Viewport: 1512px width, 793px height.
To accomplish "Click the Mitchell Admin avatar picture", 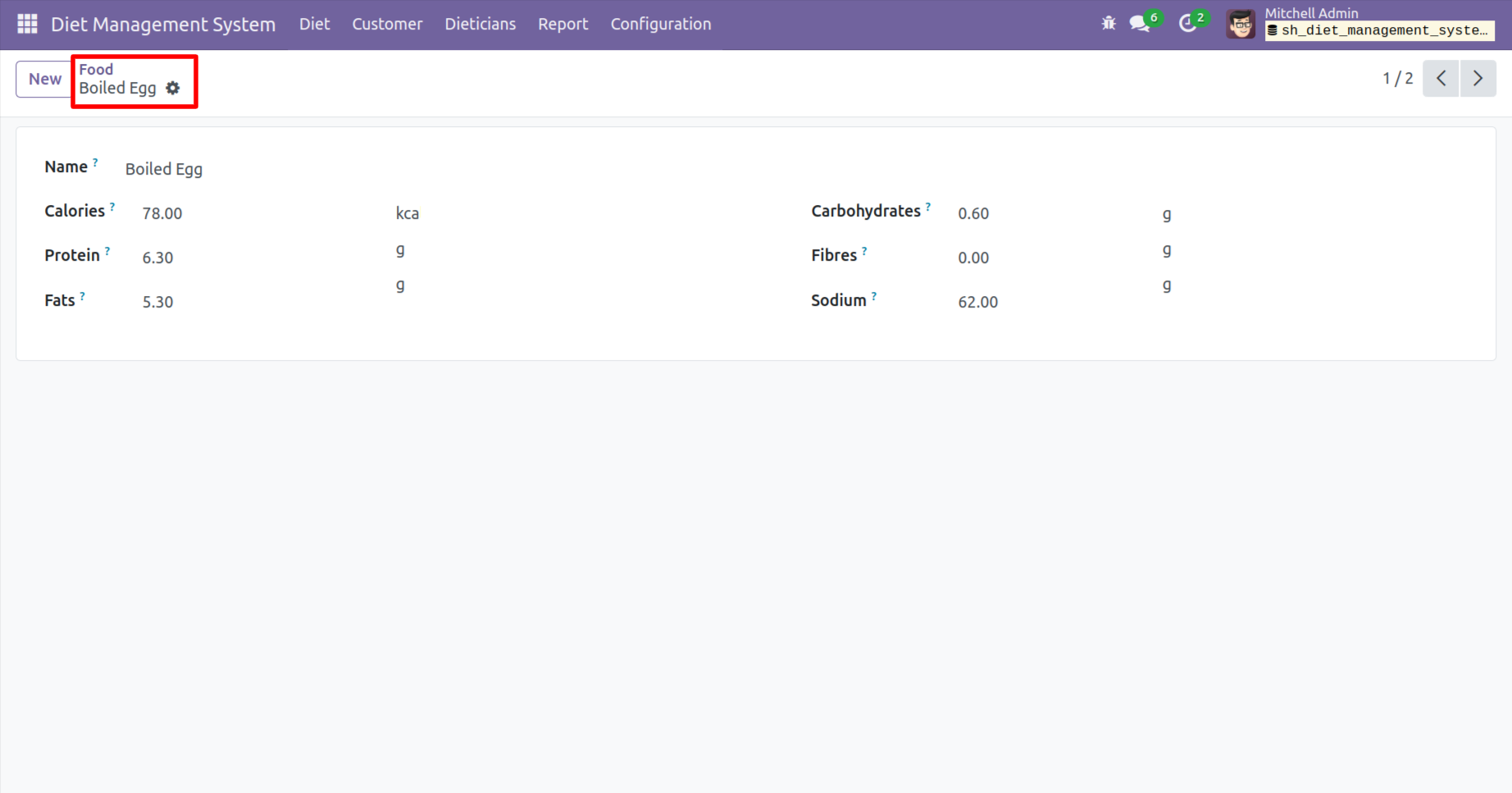I will click(x=1241, y=25).
